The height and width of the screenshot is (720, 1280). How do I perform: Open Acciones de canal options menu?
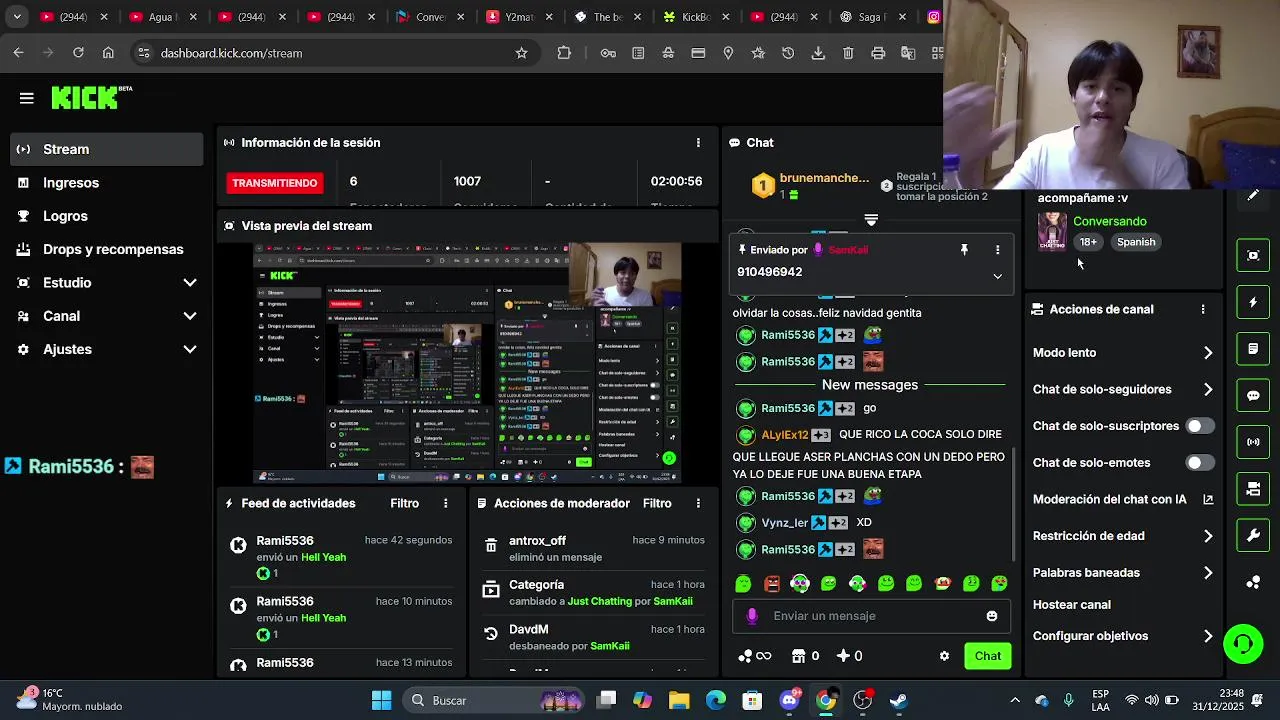coord(1203,310)
